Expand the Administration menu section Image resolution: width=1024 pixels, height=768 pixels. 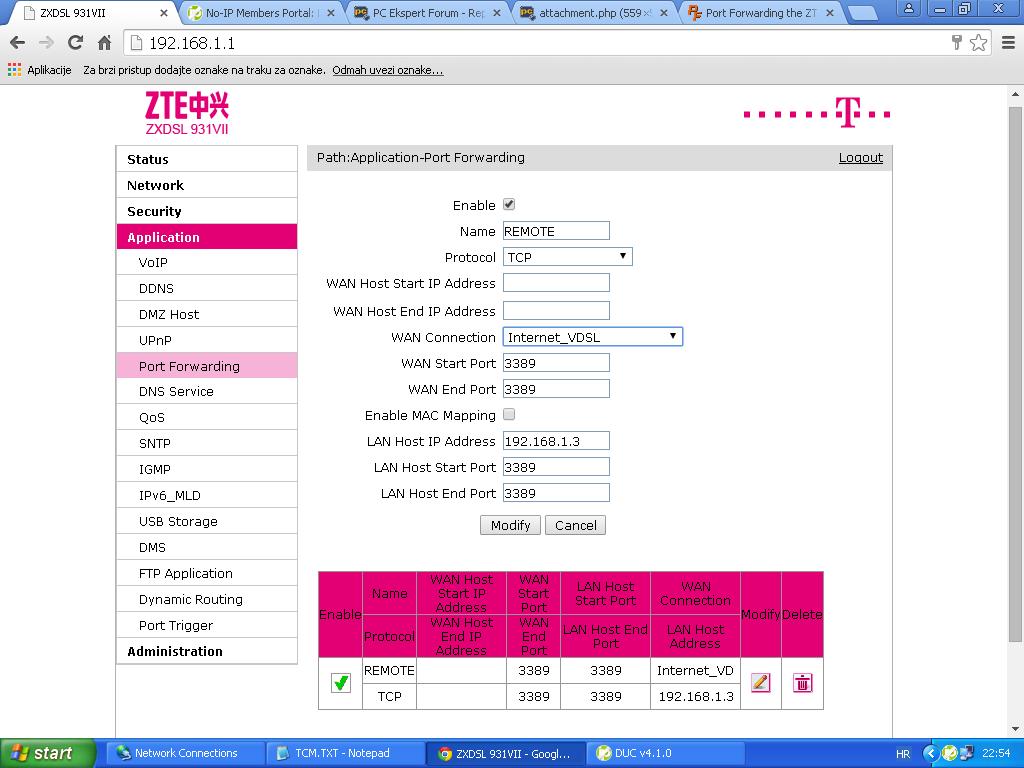[x=175, y=651]
